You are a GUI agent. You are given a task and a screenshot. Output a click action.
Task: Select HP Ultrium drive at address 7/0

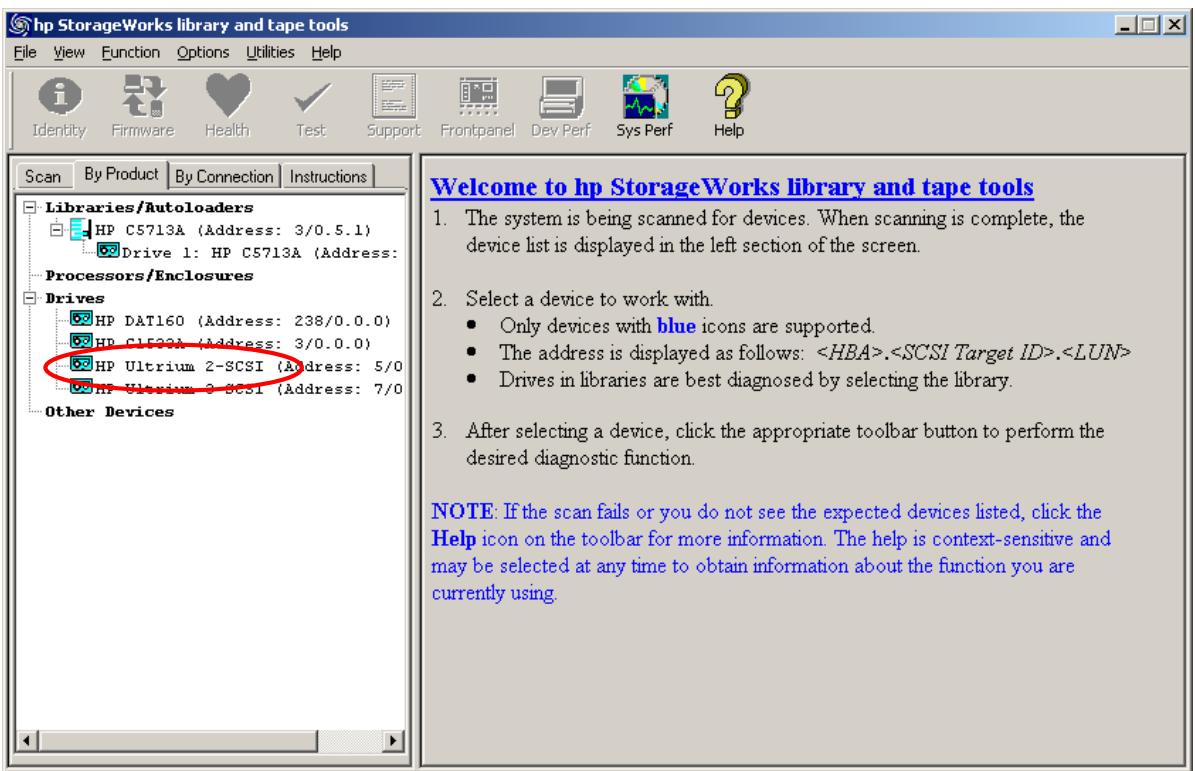[248, 389]
